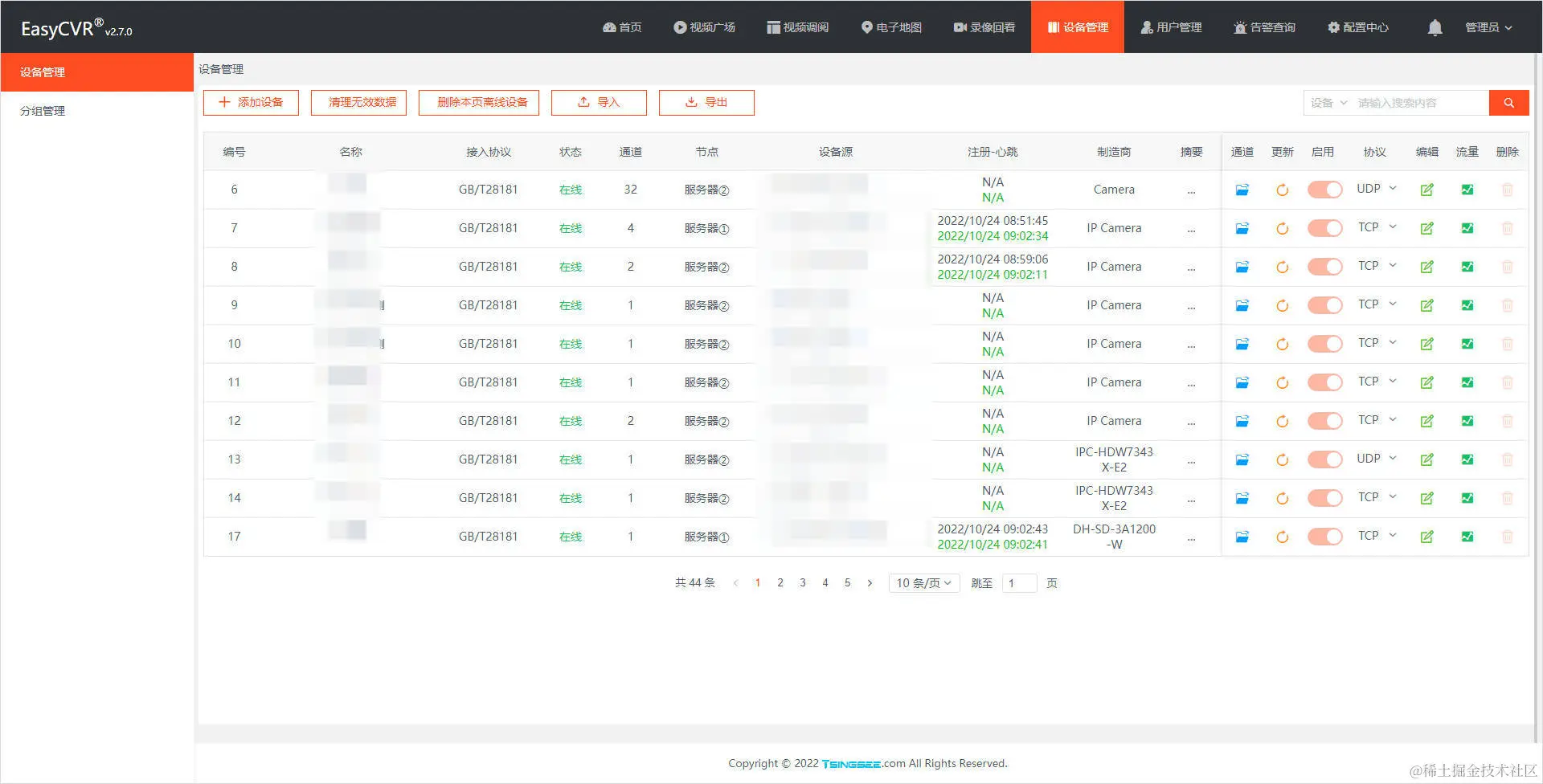This screenshot has height=784, width=1543.
Task: Toggle the enable switch for device 8
Action: [x=1324, y=267]
